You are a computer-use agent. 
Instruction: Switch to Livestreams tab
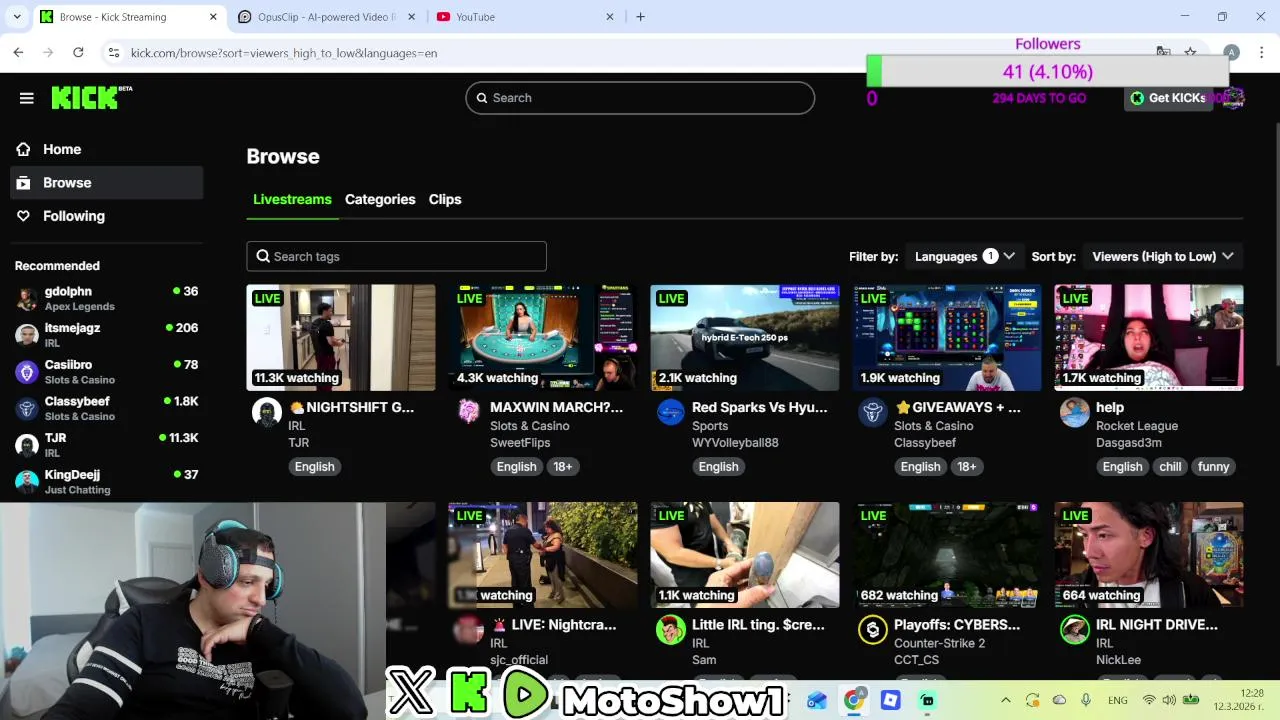292,199
